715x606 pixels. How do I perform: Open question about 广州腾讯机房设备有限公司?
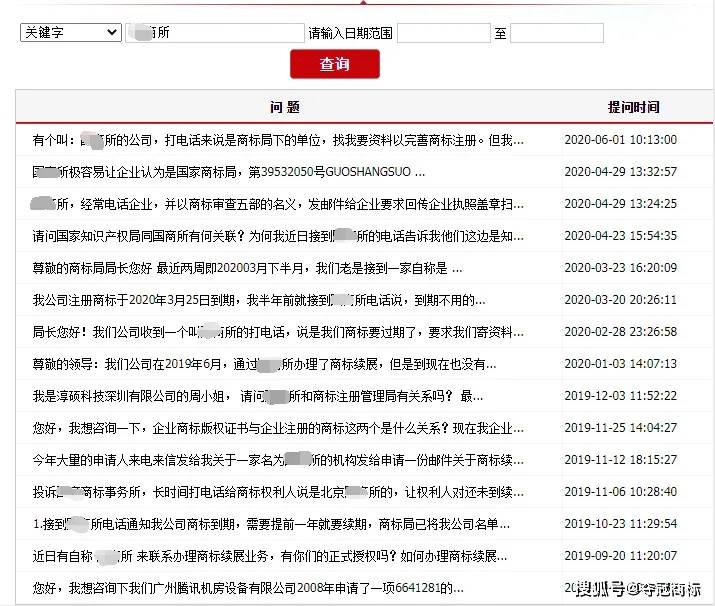(x=248, y=588)
